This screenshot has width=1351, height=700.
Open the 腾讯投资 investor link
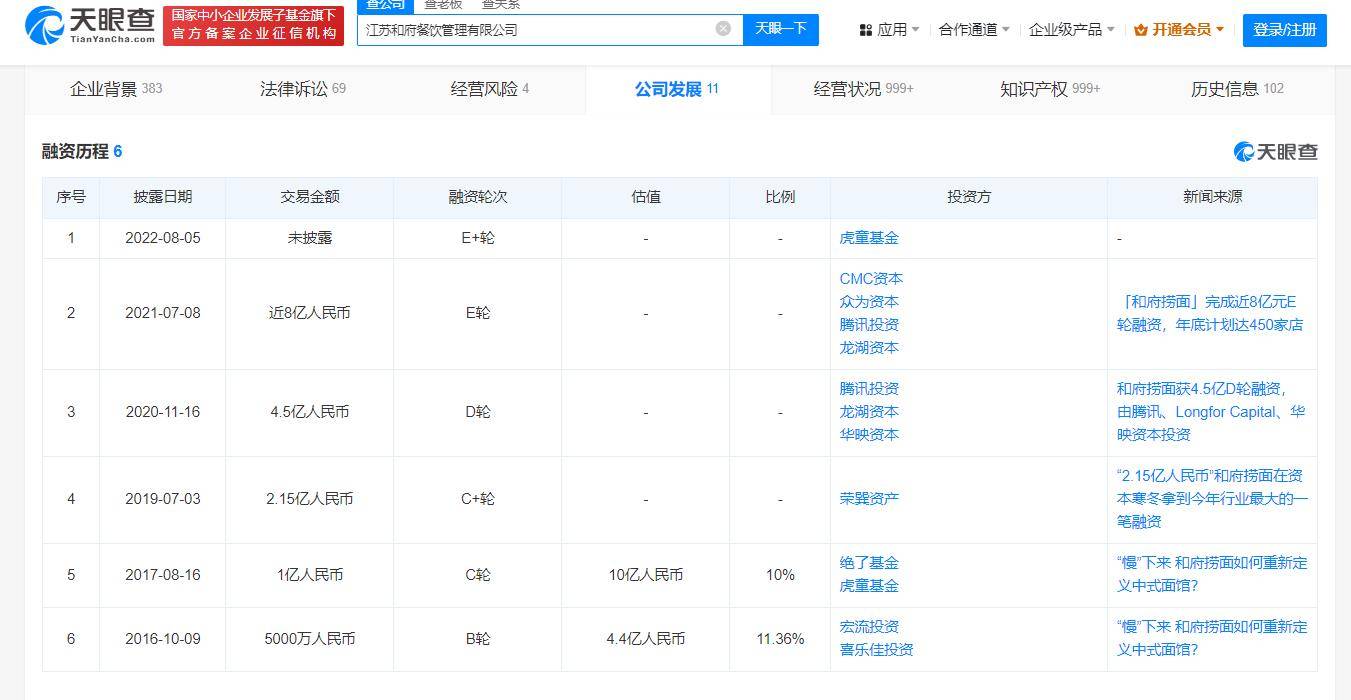(x=869, y=324)
